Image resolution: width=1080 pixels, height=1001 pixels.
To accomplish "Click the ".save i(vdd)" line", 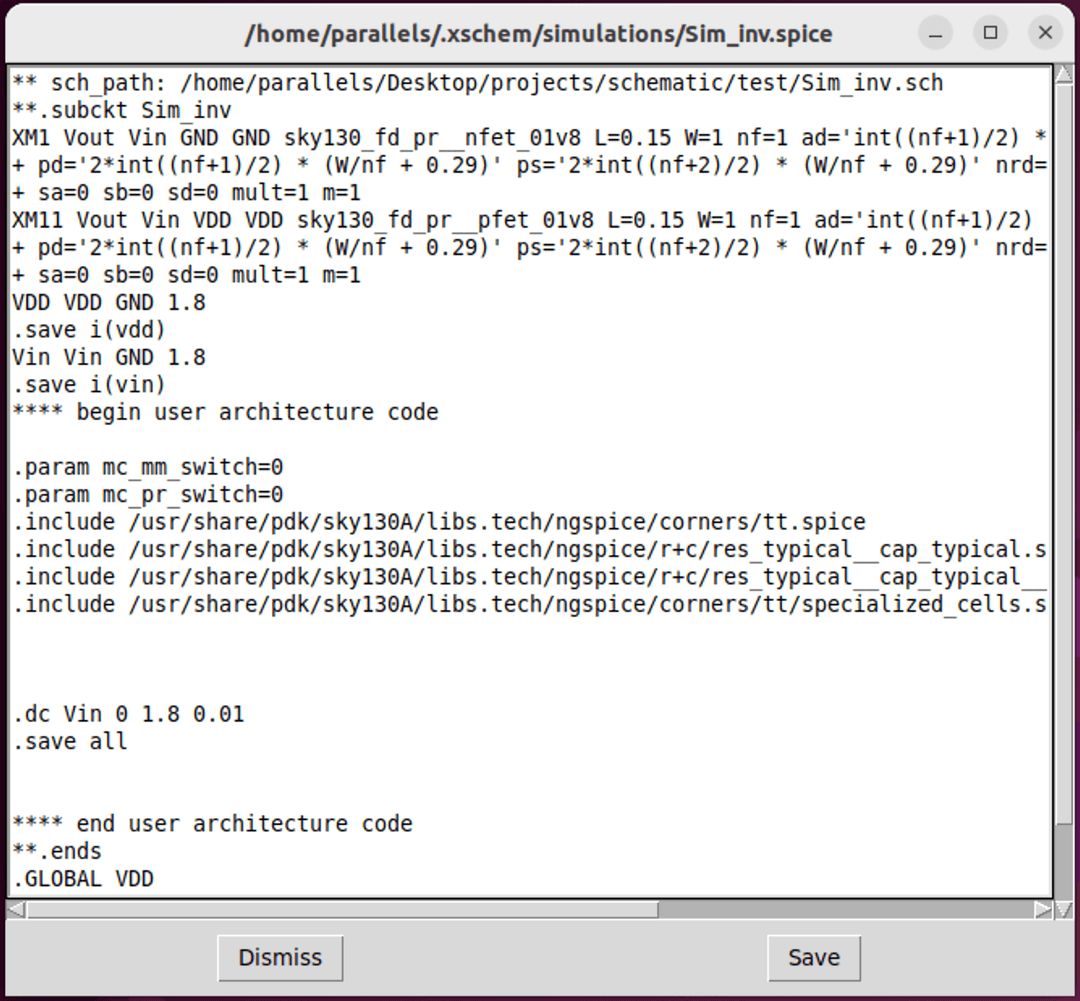I will click(x=89, y=330).
